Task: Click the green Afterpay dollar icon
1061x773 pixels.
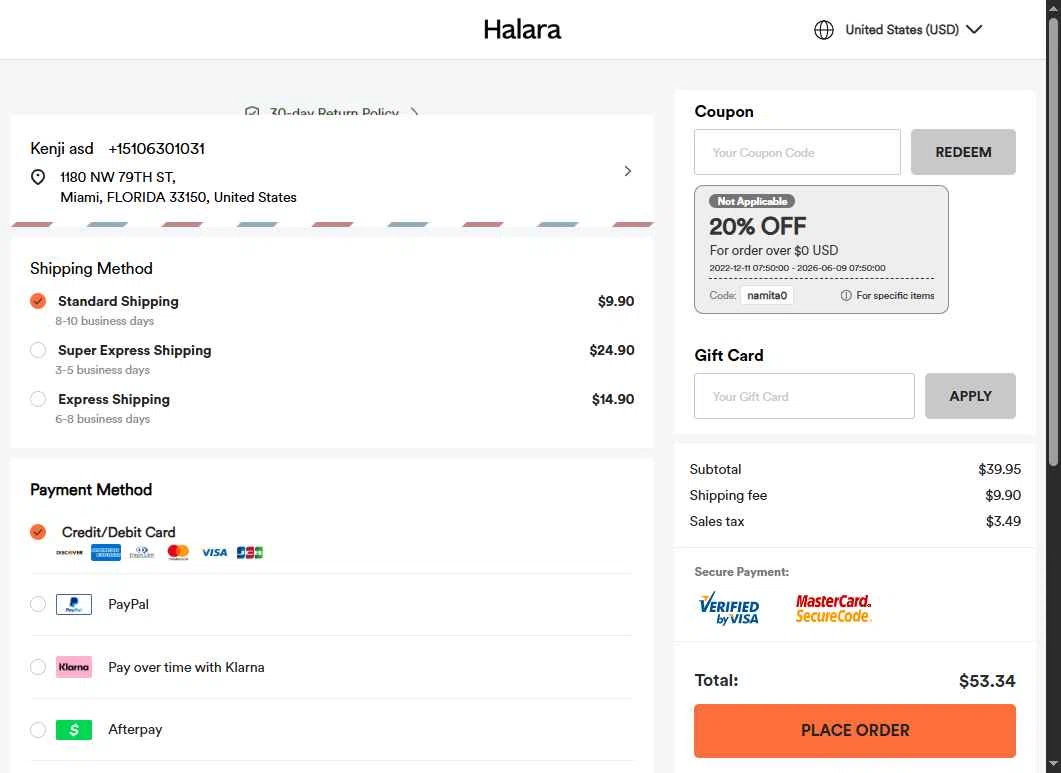Action: pos(74,730)
